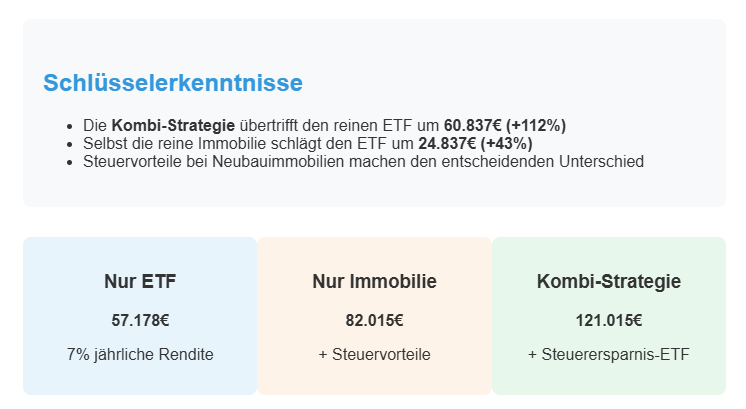Image resolution: width=746 pixels, height=409 pixels.
Task: Click the '7% jährliche Rendite' text
Action: point(140,354)
